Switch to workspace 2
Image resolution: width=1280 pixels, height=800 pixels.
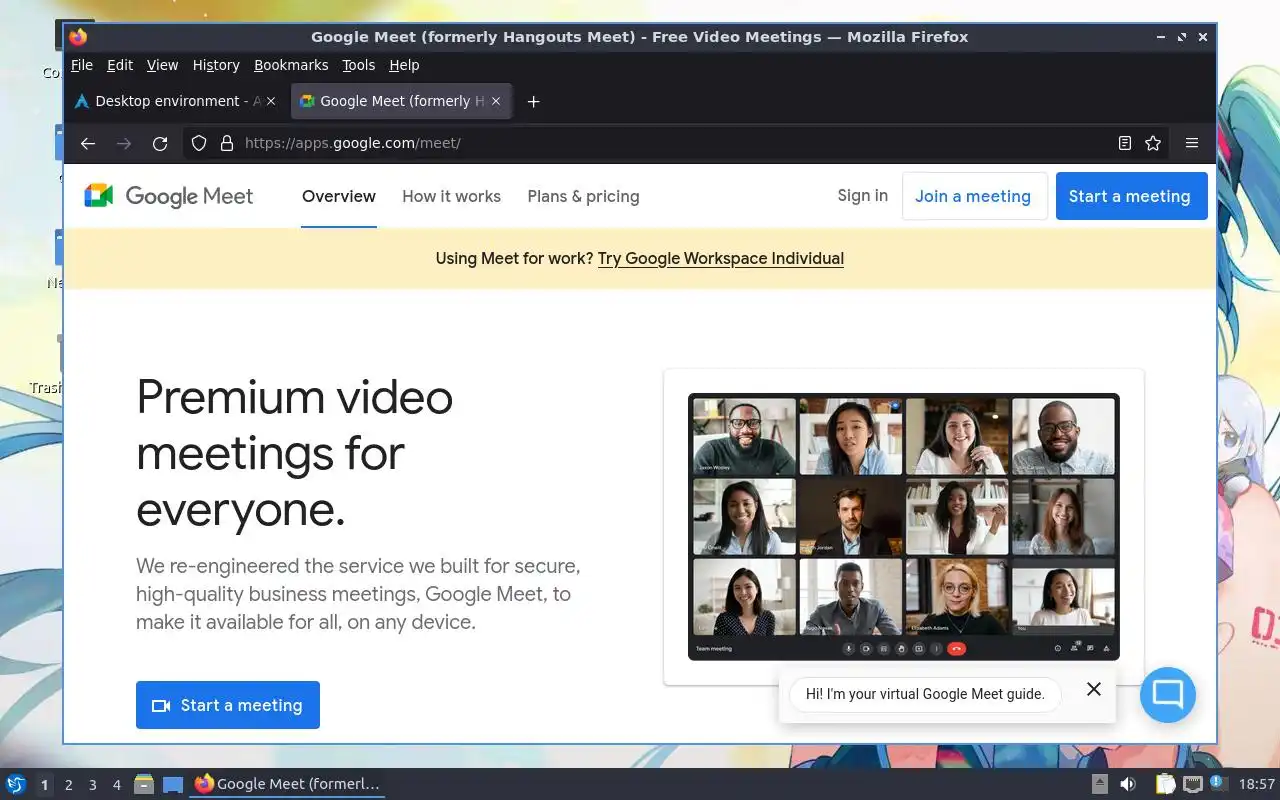(x=69, y=785)
